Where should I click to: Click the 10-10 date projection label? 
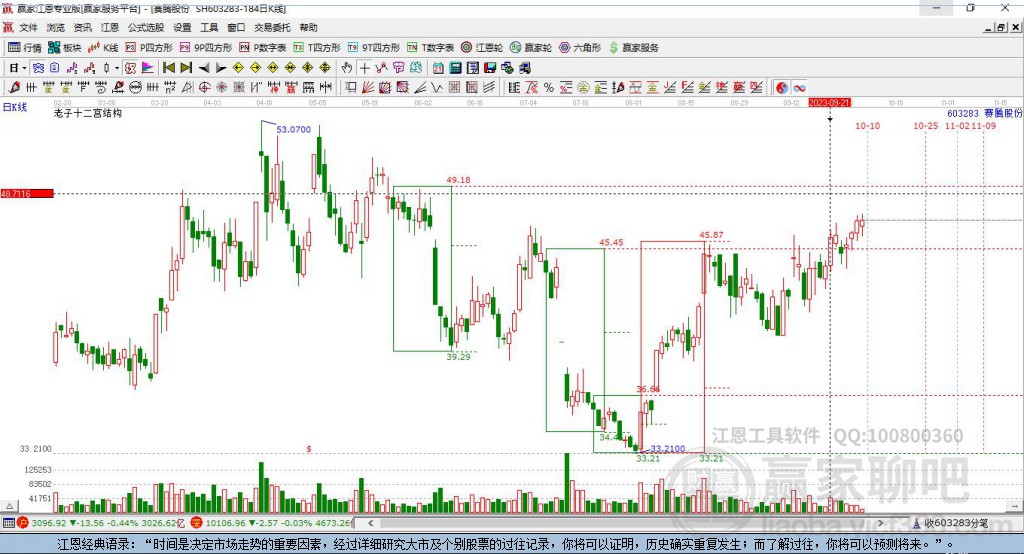point(867,125)
